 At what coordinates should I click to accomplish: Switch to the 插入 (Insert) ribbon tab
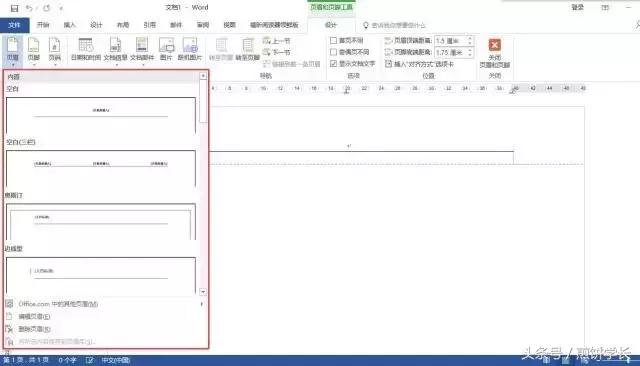click(69, 25)
